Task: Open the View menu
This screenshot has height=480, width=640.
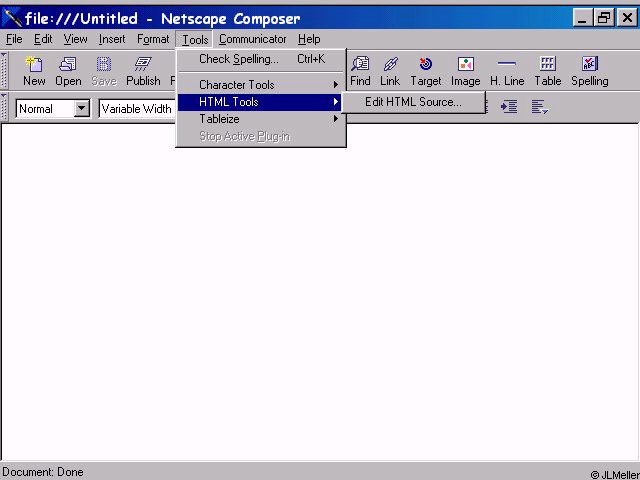Action: point(75,39)
